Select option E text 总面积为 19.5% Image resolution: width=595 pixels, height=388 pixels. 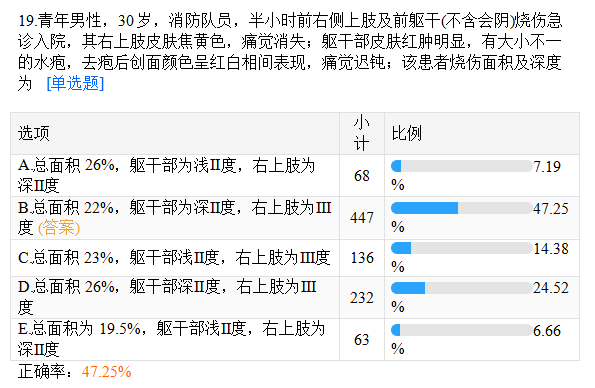(80, 328)
